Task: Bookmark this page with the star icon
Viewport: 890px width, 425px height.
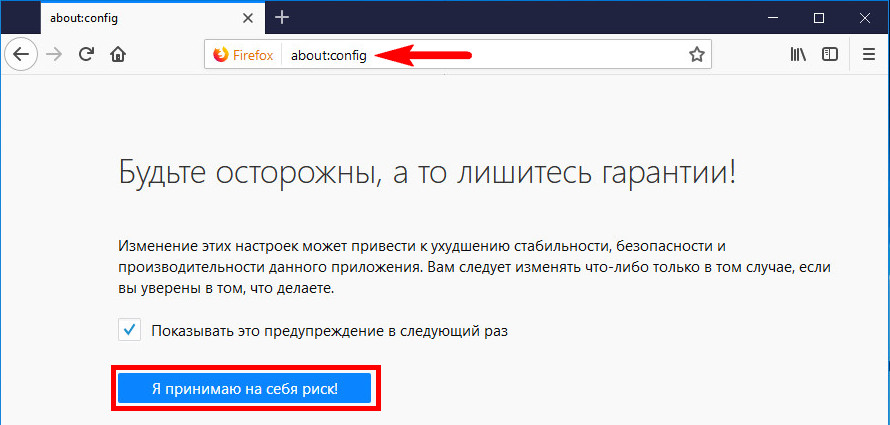Action: point(696,55)
